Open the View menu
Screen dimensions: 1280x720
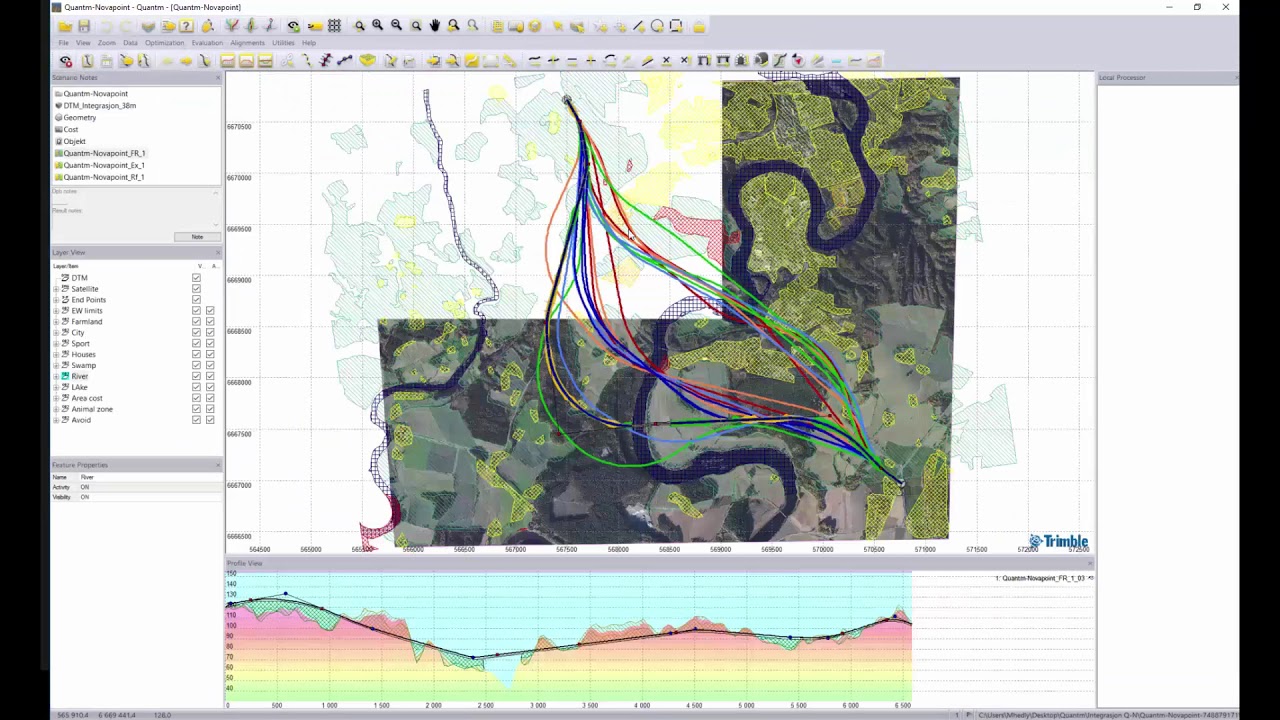click(83, 43)
